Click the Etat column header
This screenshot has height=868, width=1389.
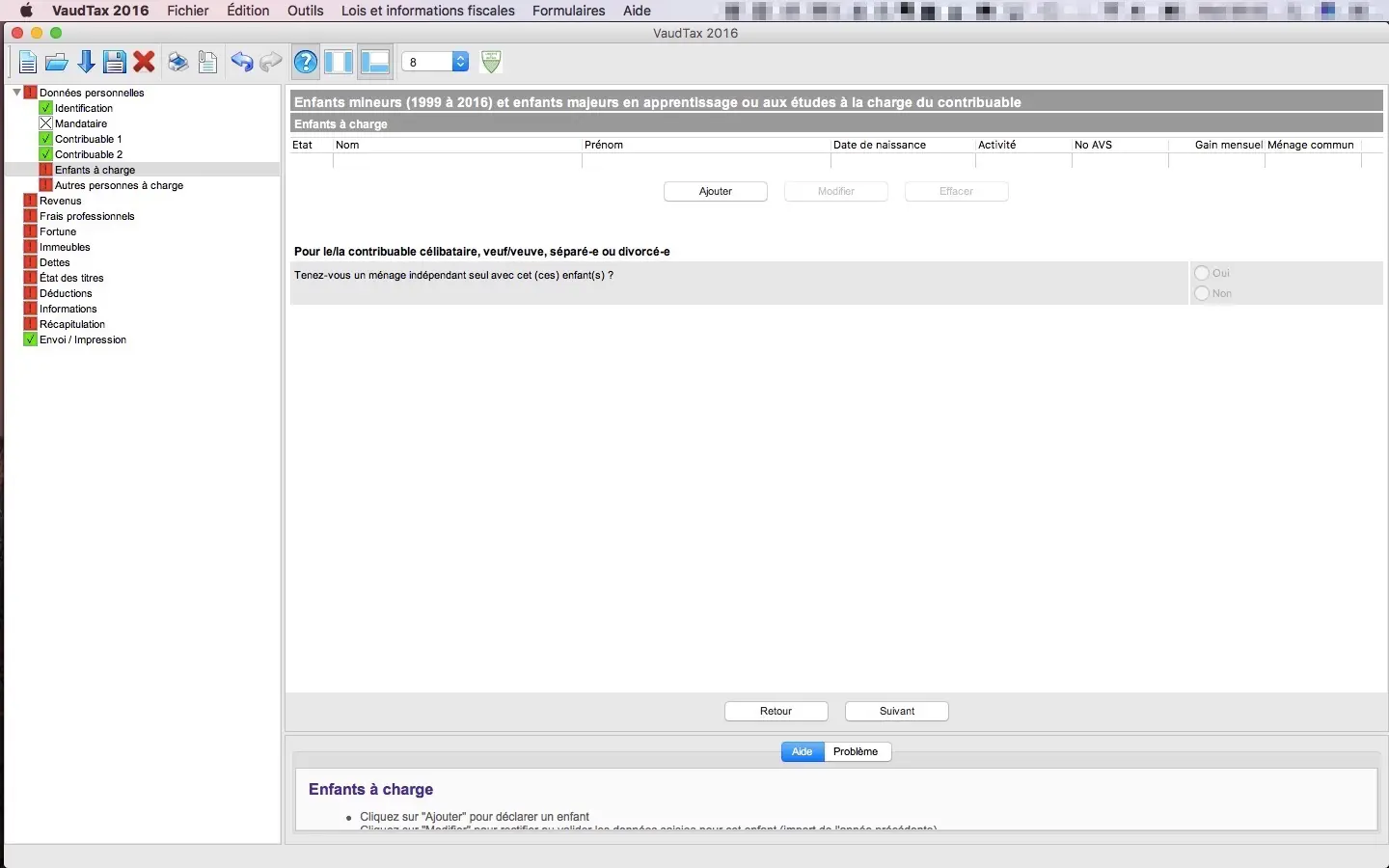pyautogui.click(x=312, y=145)
